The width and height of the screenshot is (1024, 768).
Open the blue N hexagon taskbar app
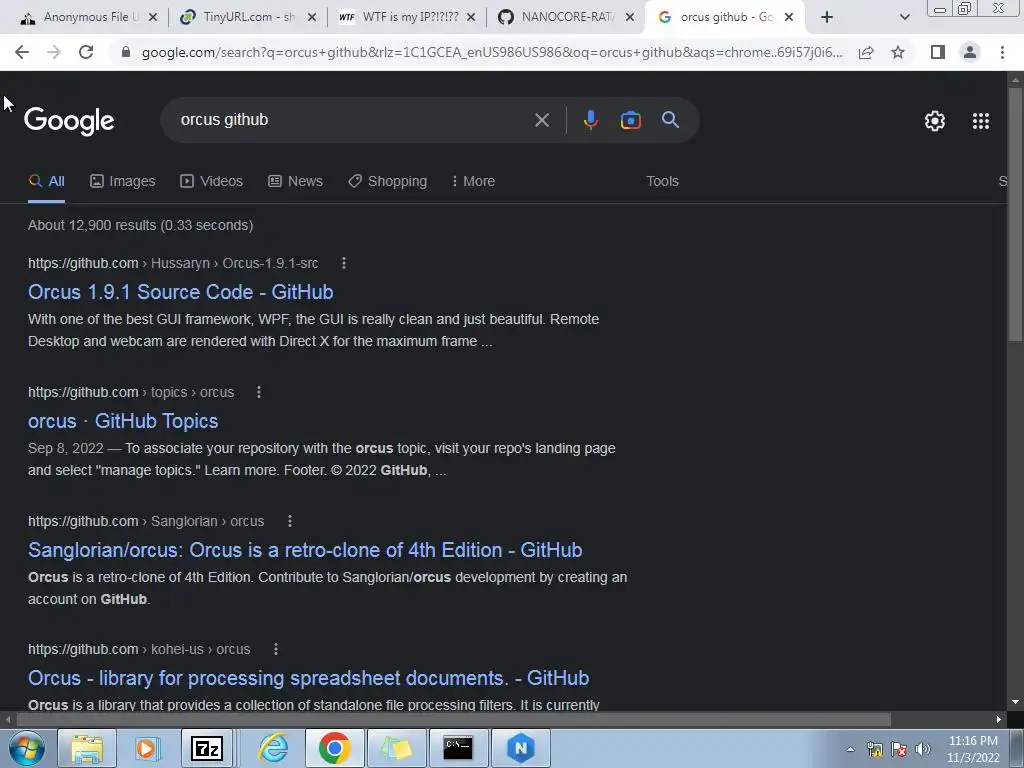click(x=520, y=748)
